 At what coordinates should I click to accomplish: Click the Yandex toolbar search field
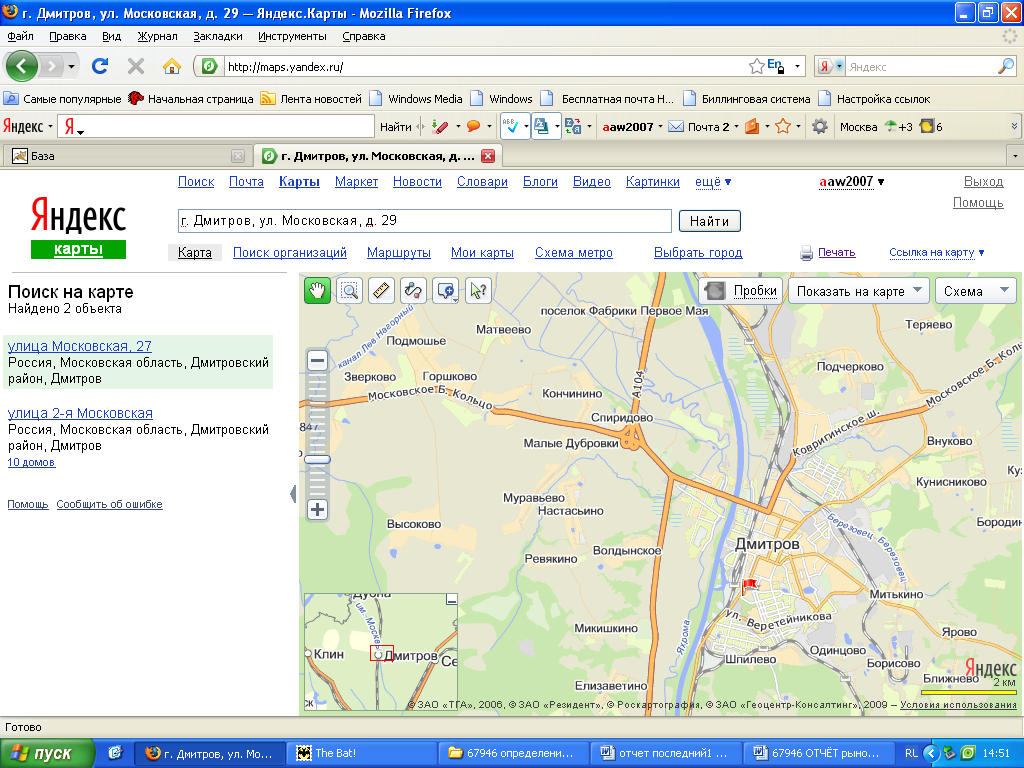pos(216,127)
